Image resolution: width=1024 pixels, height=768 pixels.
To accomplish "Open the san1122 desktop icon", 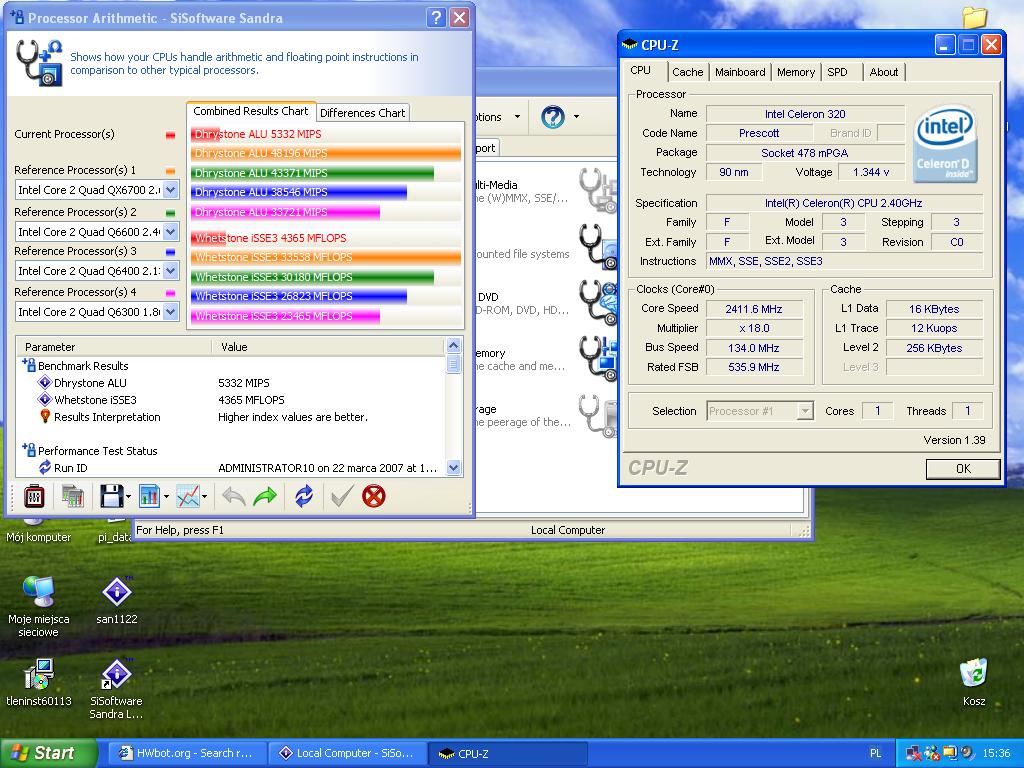I will [x=116, y=600].
